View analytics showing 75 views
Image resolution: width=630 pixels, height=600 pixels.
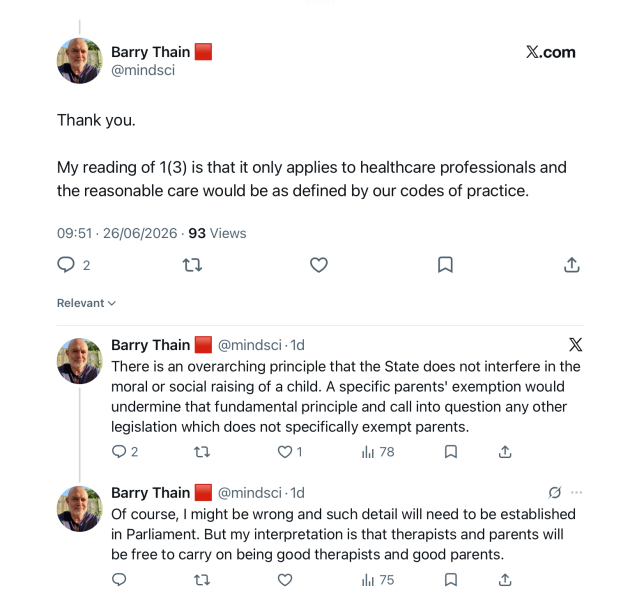pyautogui.click(x=378, y=580)
